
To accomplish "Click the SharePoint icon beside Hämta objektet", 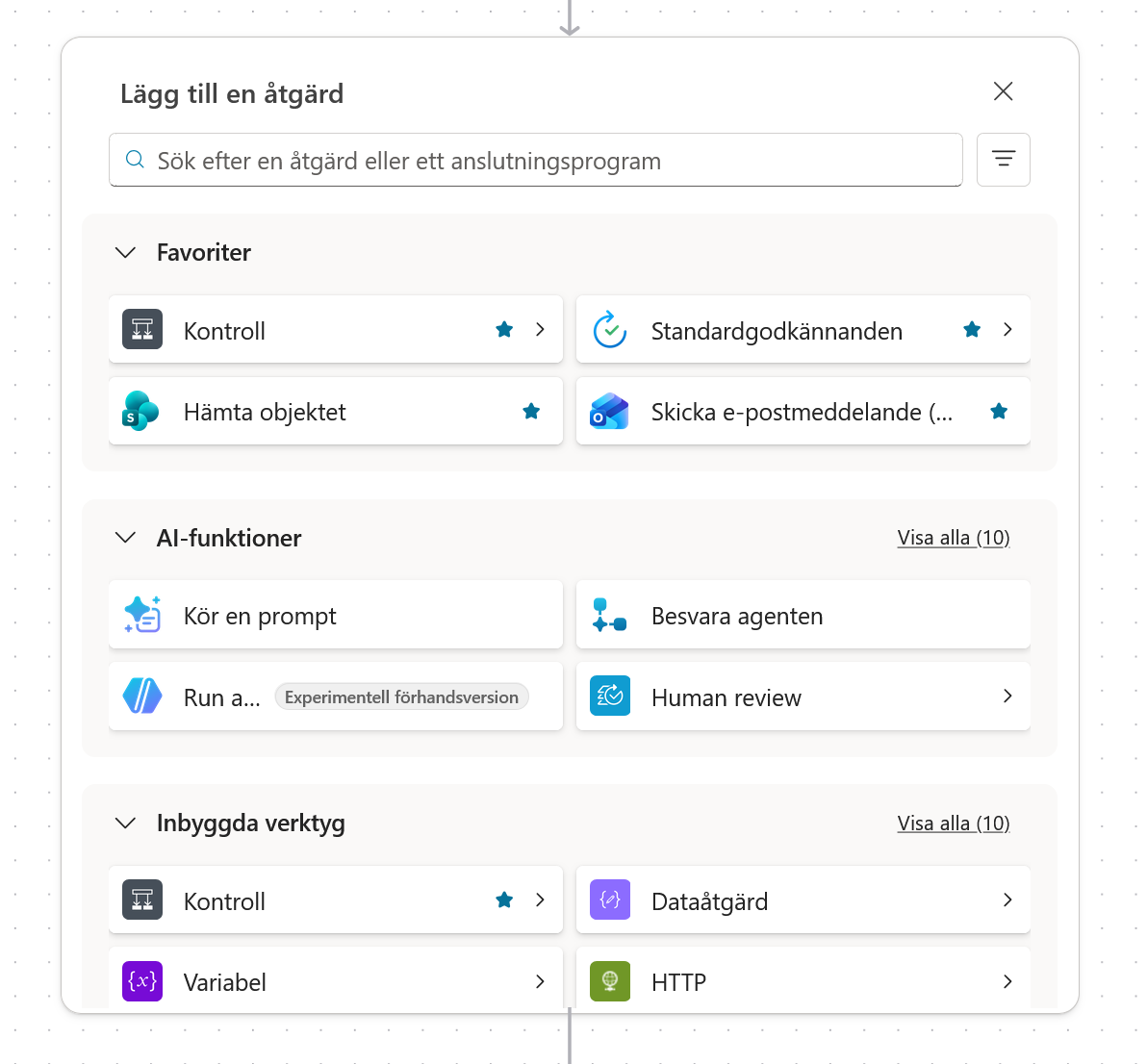I will pos(141,411).
